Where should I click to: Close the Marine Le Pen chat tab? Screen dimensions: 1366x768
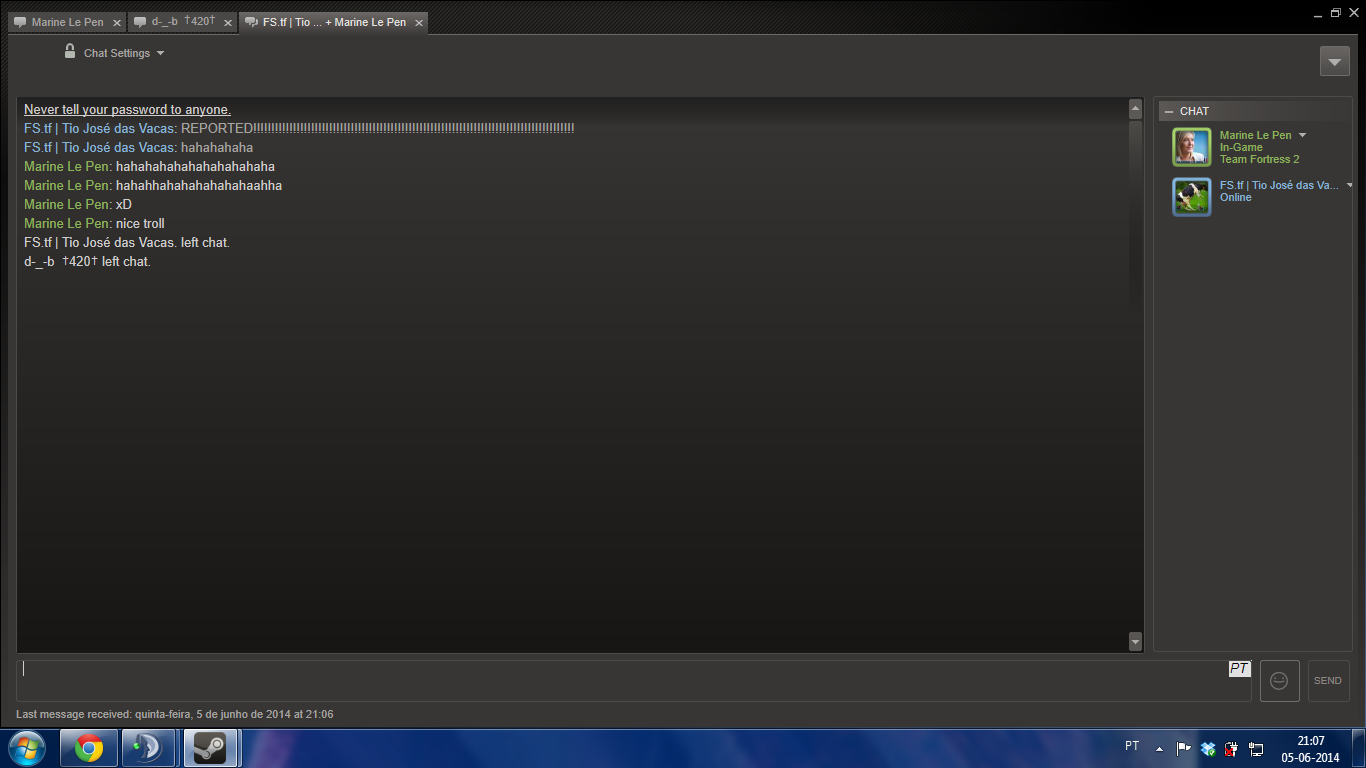pos(116,23)
